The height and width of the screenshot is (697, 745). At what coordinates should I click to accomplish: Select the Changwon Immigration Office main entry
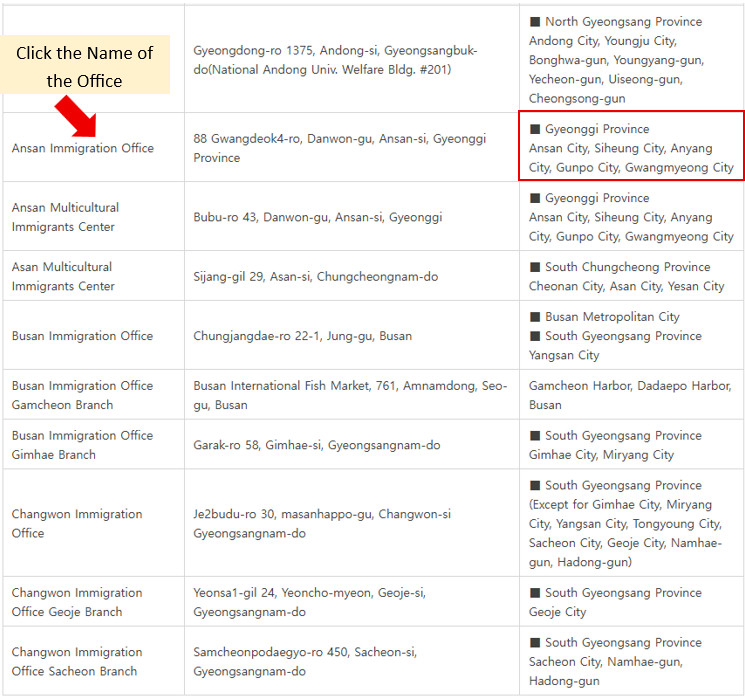[x=77, y=523]
